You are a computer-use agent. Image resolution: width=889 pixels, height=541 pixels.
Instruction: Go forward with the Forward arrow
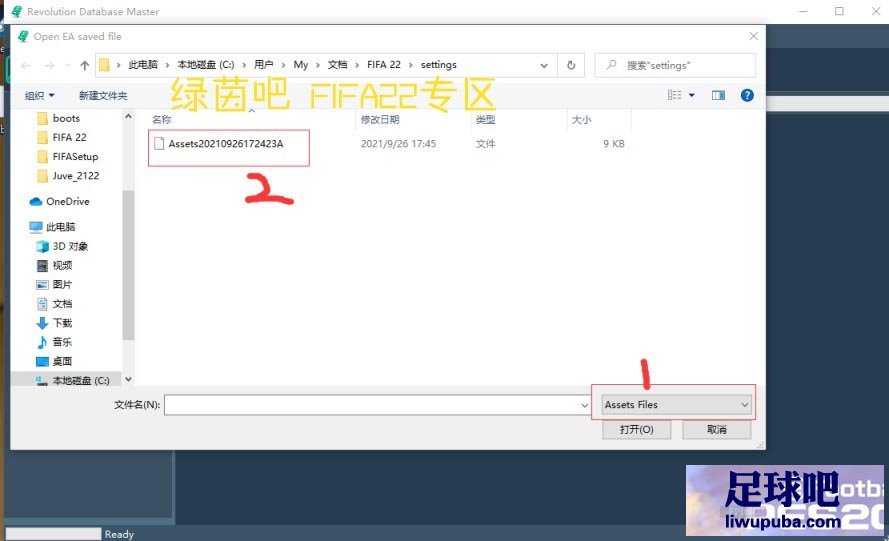[x=49, y=66]
